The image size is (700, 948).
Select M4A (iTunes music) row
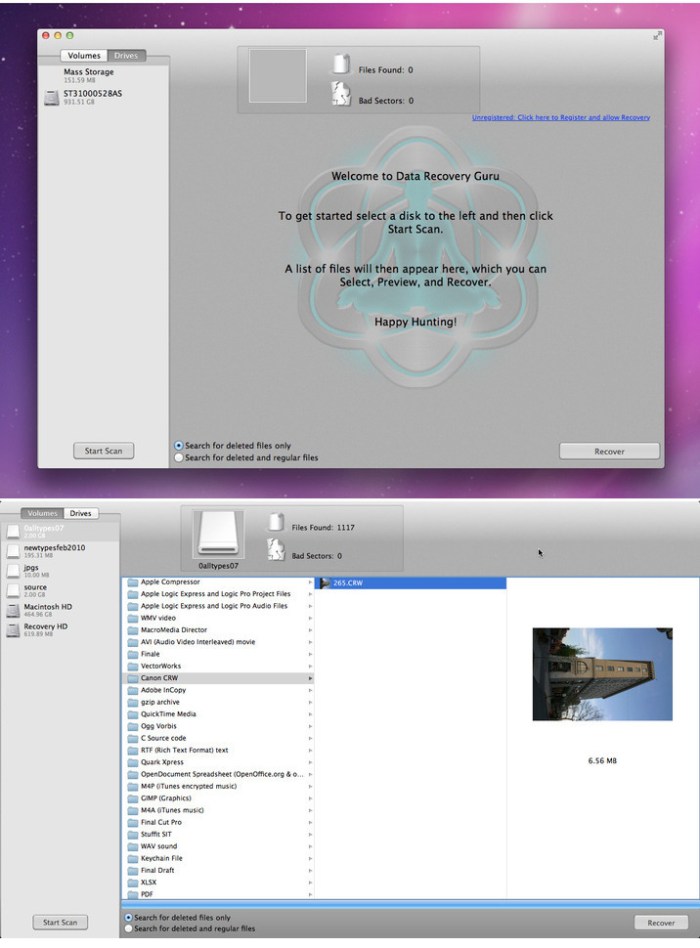click(218, 810)
